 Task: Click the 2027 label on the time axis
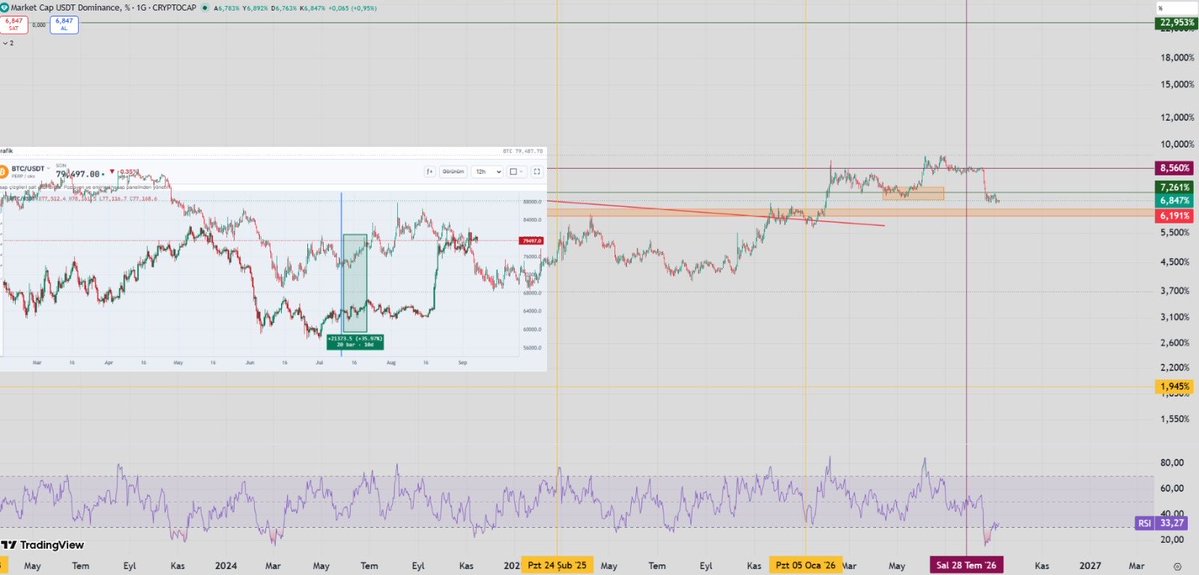pos(1090,566)
